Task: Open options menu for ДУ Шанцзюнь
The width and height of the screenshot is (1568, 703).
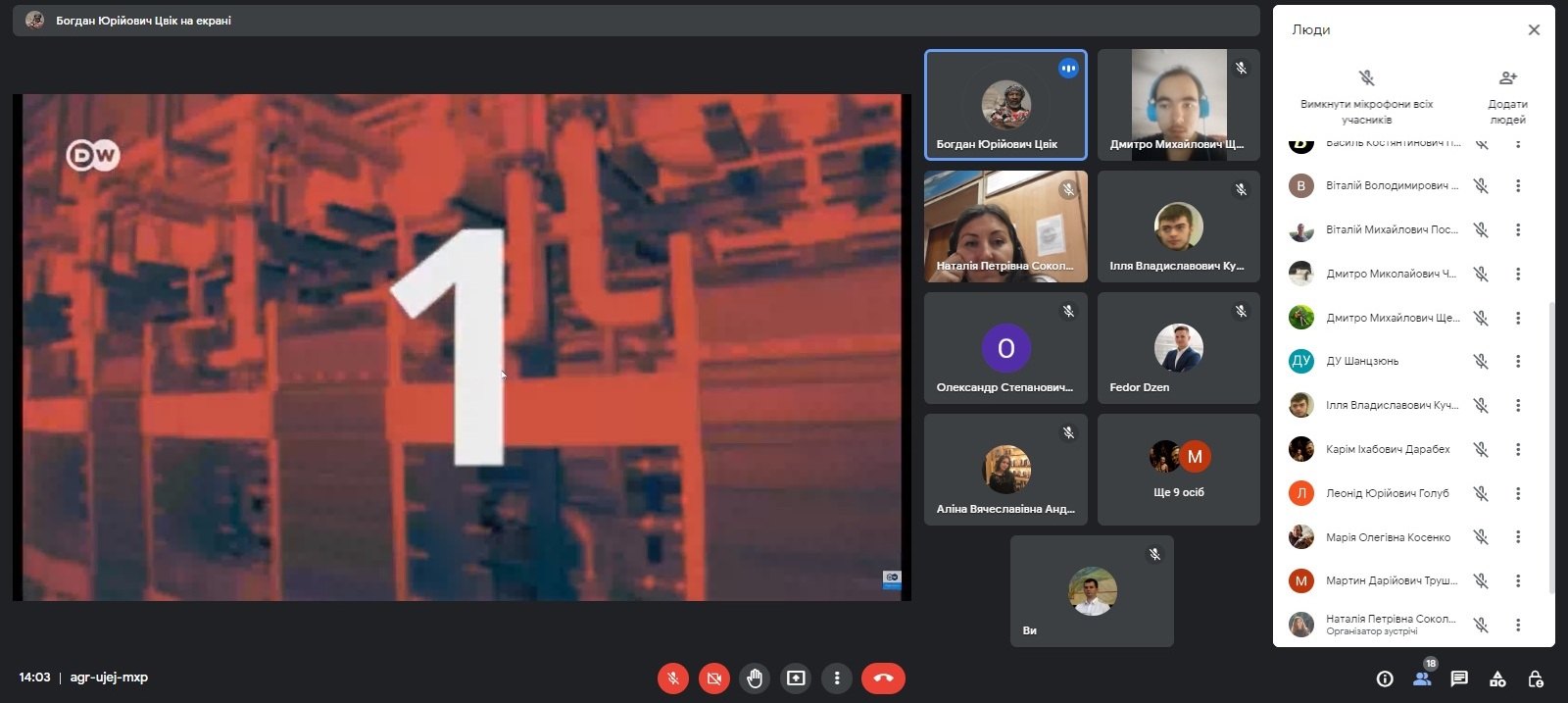Action: click(1518, 362)
